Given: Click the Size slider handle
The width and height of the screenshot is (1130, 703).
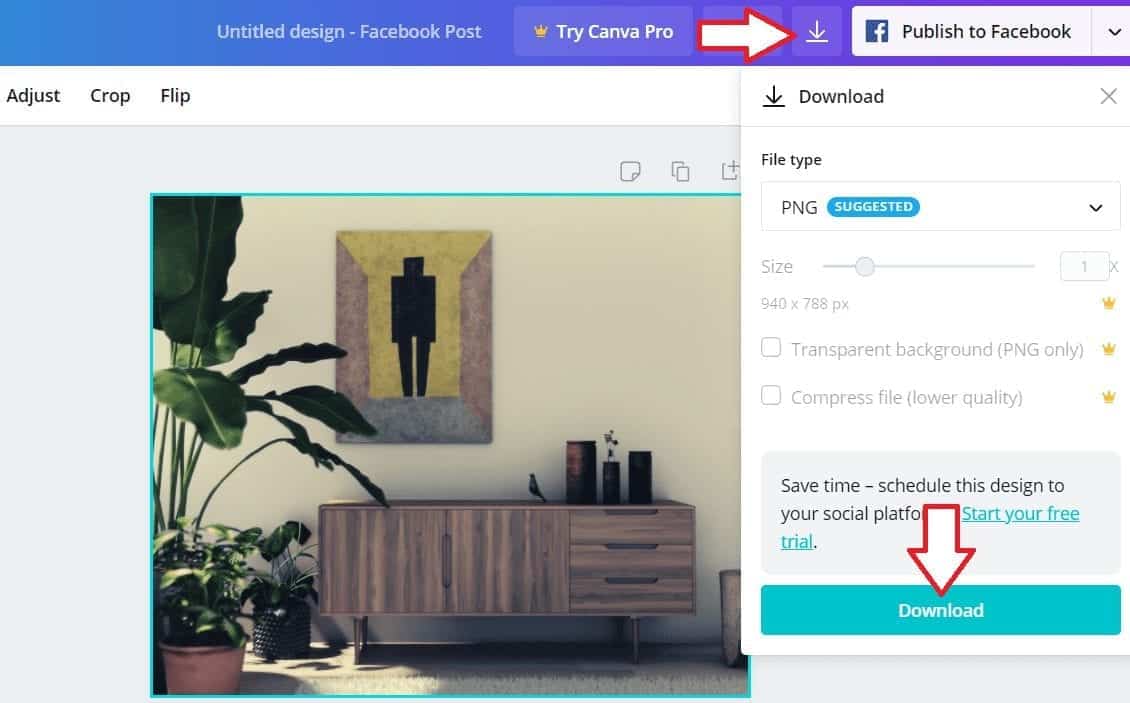Looking at the screenshot, I should tap(865, 267).
